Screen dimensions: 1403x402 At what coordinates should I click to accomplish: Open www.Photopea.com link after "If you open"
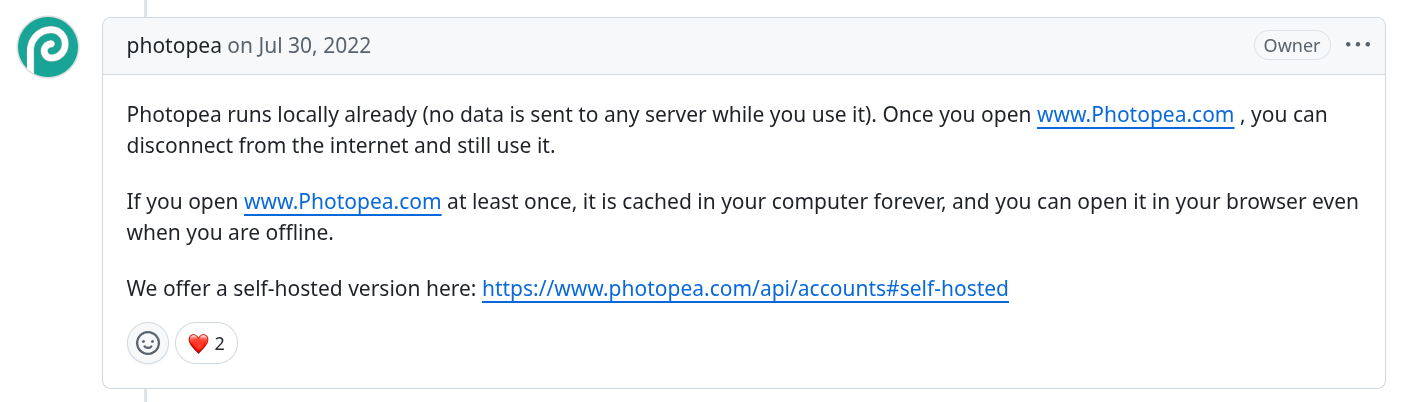click(x=342, y=202)
